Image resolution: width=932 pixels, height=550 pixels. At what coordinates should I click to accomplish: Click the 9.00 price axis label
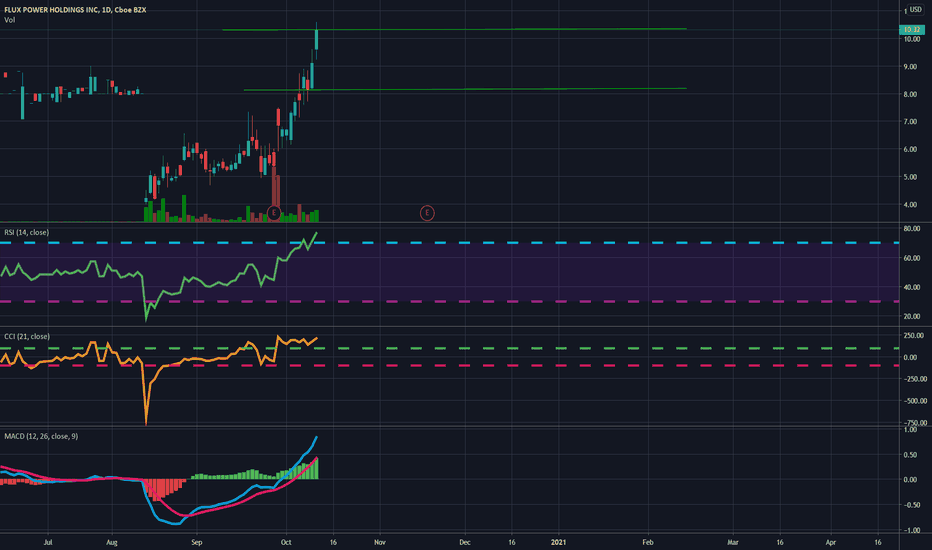[x=911, y=67]
